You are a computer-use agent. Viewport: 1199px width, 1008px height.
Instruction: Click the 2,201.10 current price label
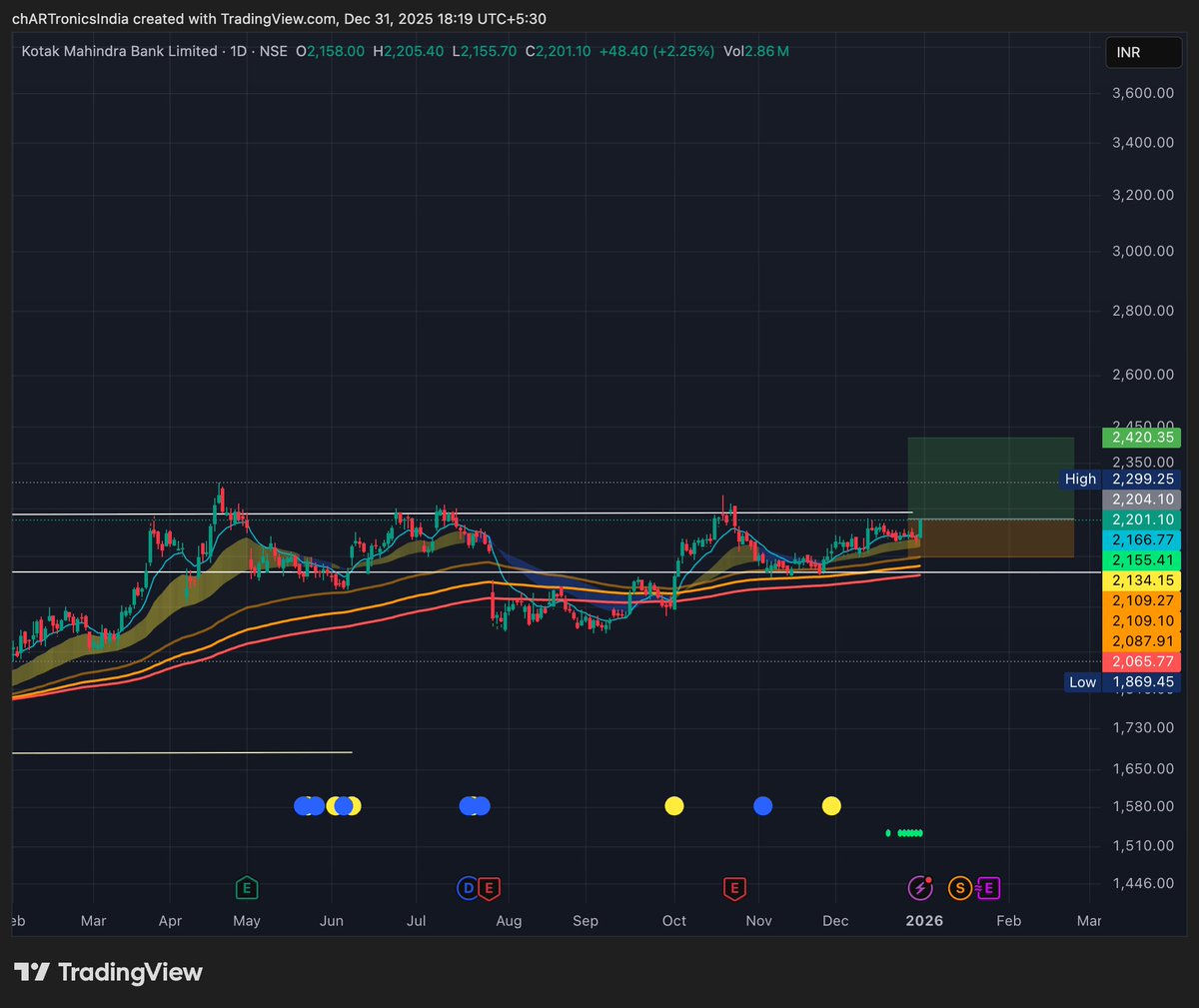pos(1141,519)
